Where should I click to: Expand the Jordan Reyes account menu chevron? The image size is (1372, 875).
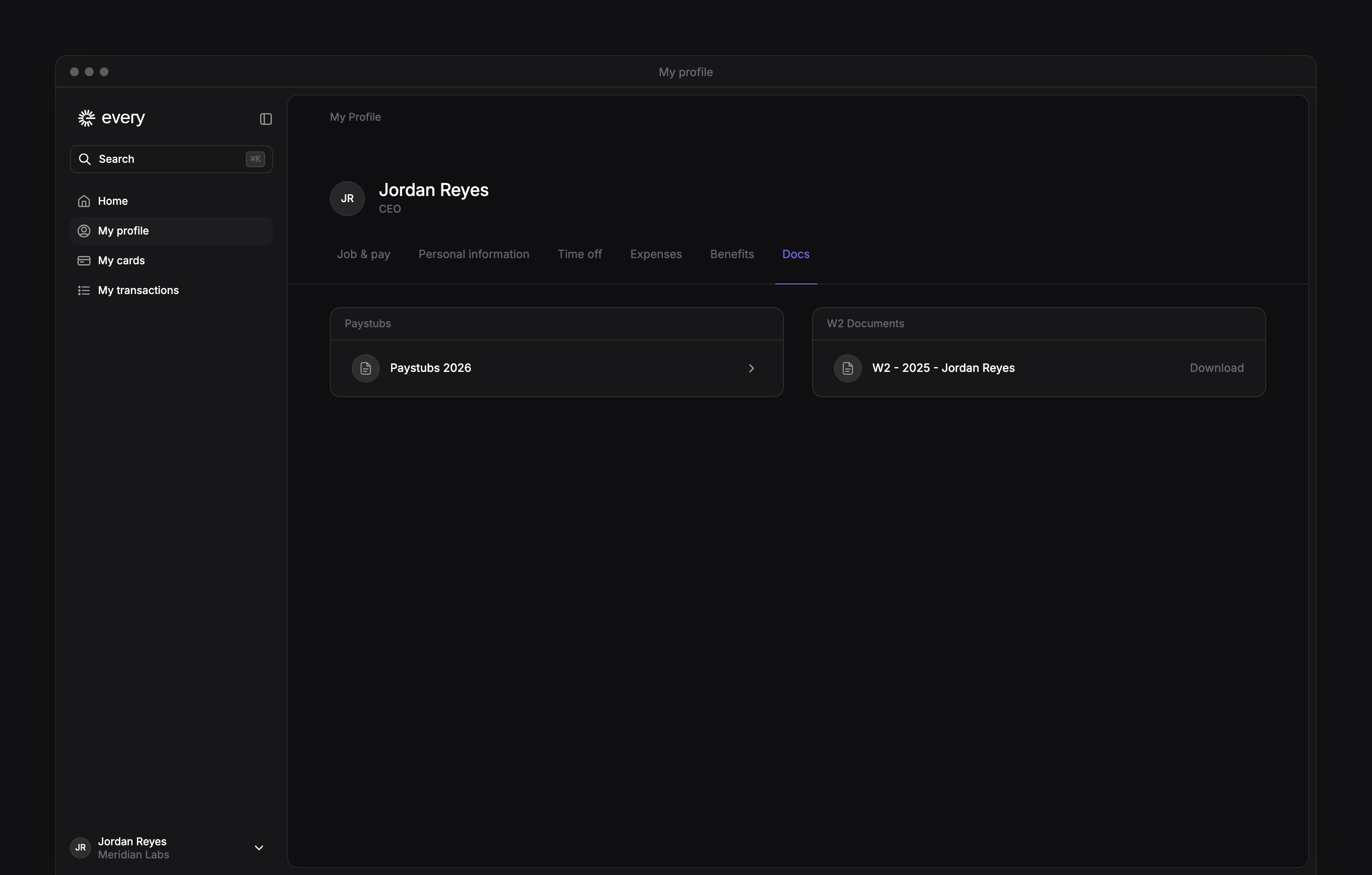click(259, 848)
